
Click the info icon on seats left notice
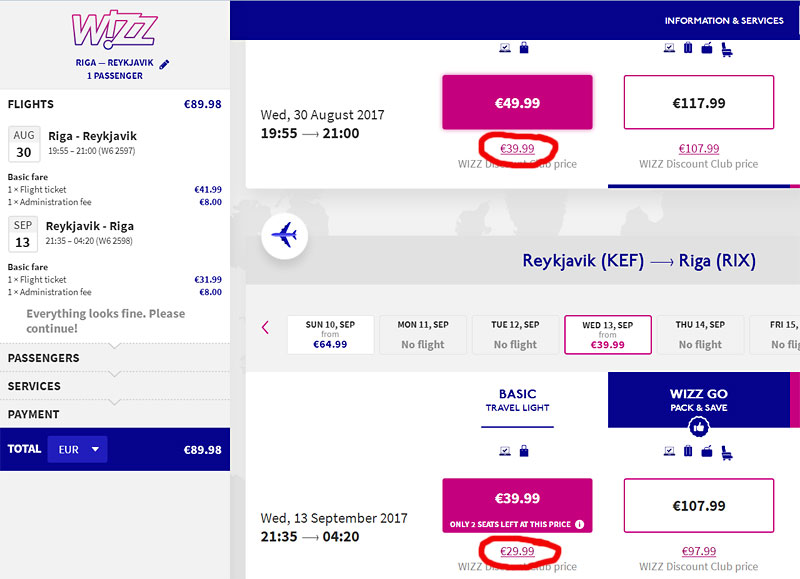[580, 524]
